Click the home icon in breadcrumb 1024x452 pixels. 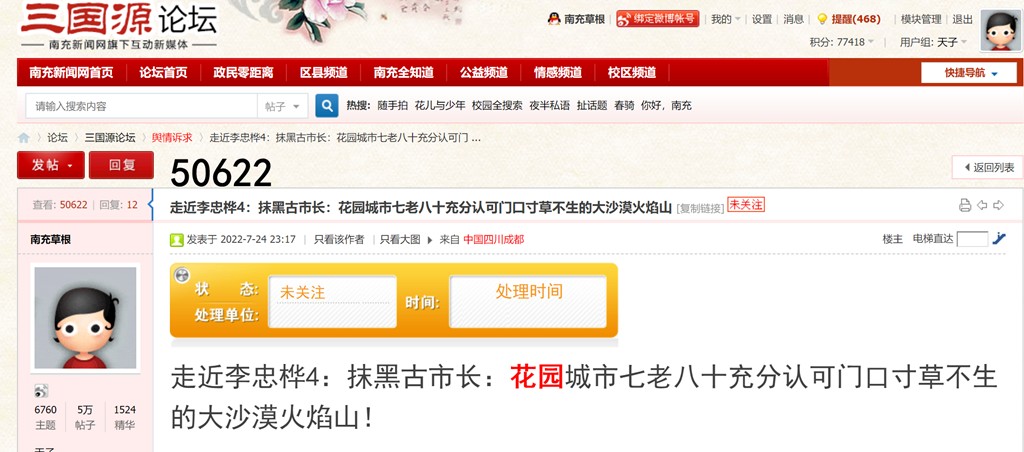[24, 138]
